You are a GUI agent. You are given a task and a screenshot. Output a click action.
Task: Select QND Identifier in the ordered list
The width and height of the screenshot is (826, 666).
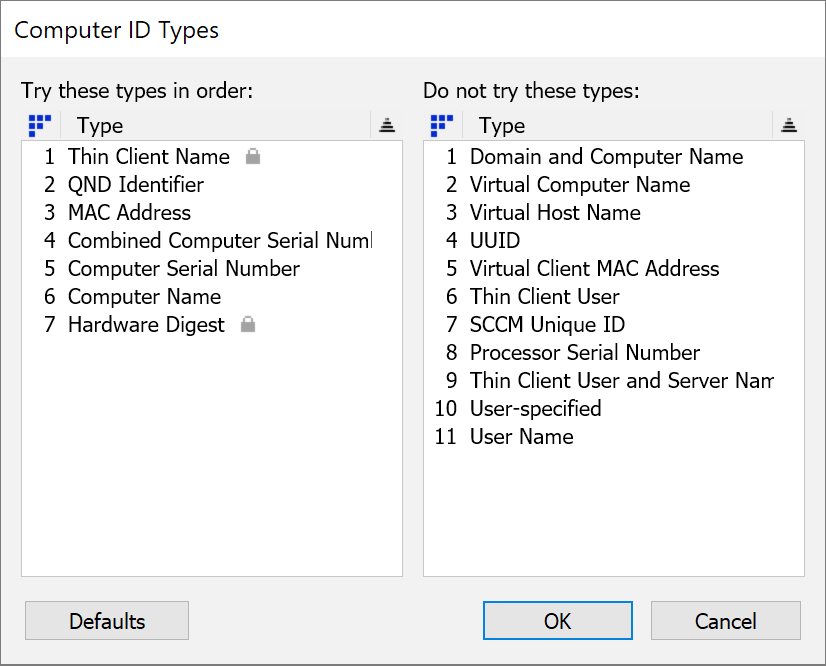136,185
